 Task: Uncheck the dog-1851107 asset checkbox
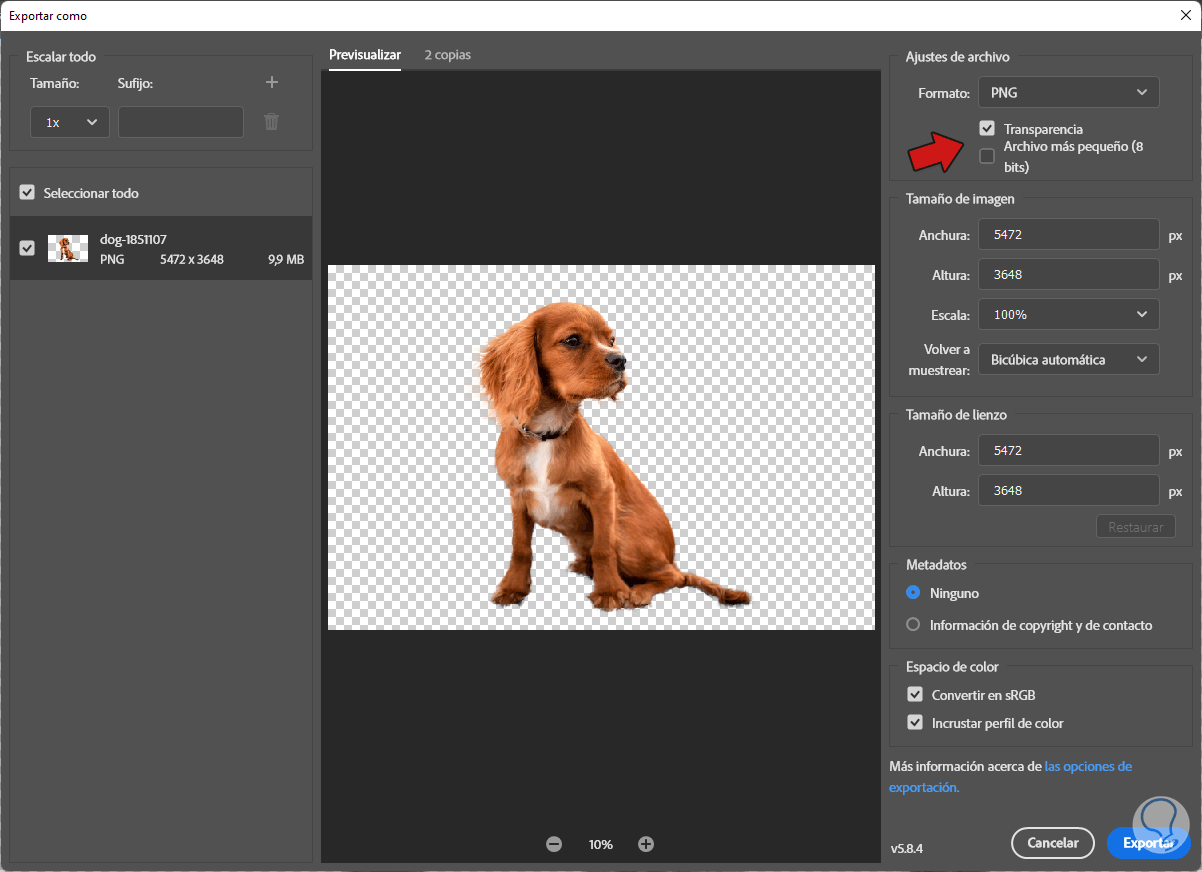[x=27, y=248]
